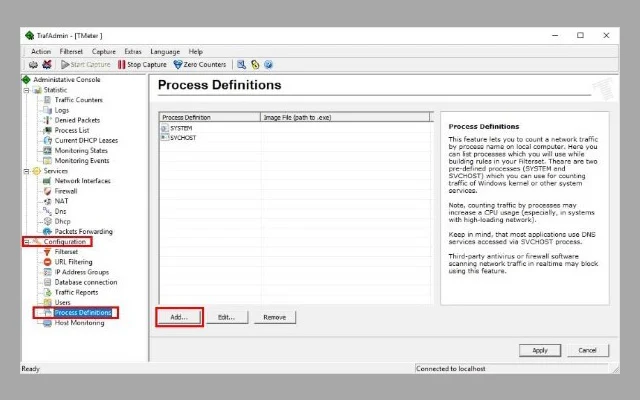Select Network Interfaces icon in tree
640x400 pixels.
[47, 181]
